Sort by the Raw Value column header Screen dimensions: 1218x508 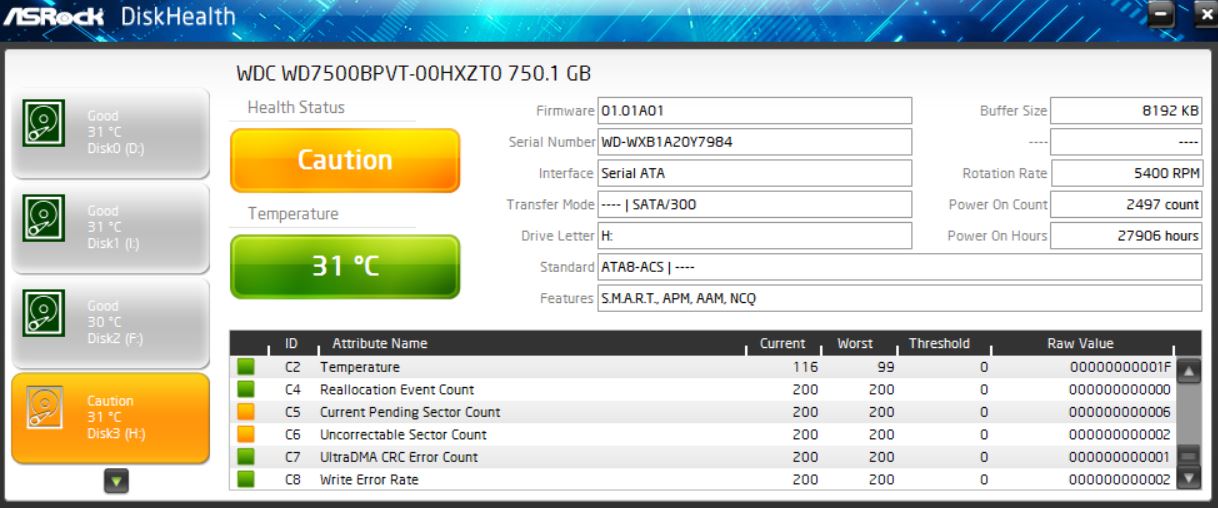[x=1080, y=343]
